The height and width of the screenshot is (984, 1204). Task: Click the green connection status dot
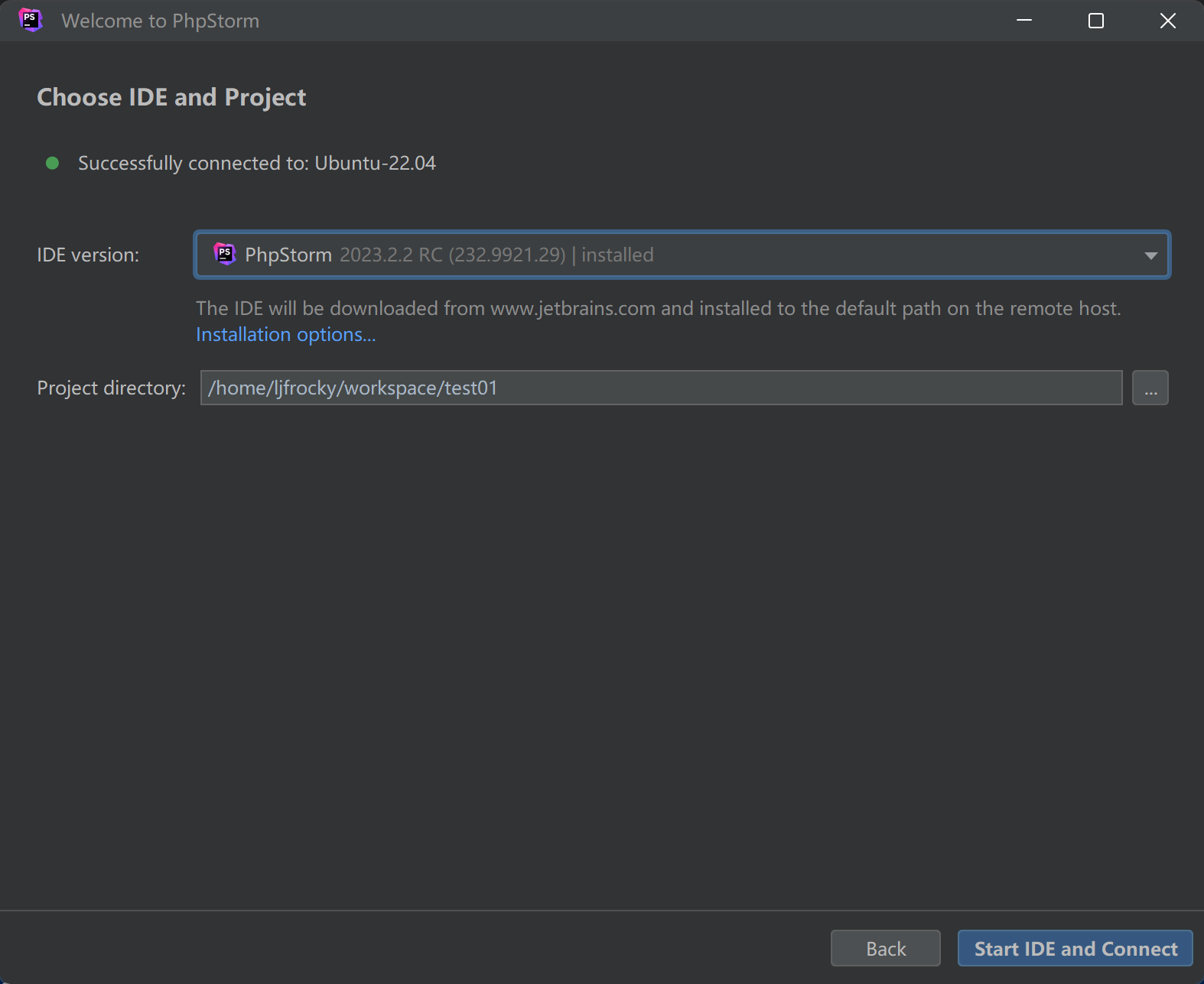[x=53, y=163]
